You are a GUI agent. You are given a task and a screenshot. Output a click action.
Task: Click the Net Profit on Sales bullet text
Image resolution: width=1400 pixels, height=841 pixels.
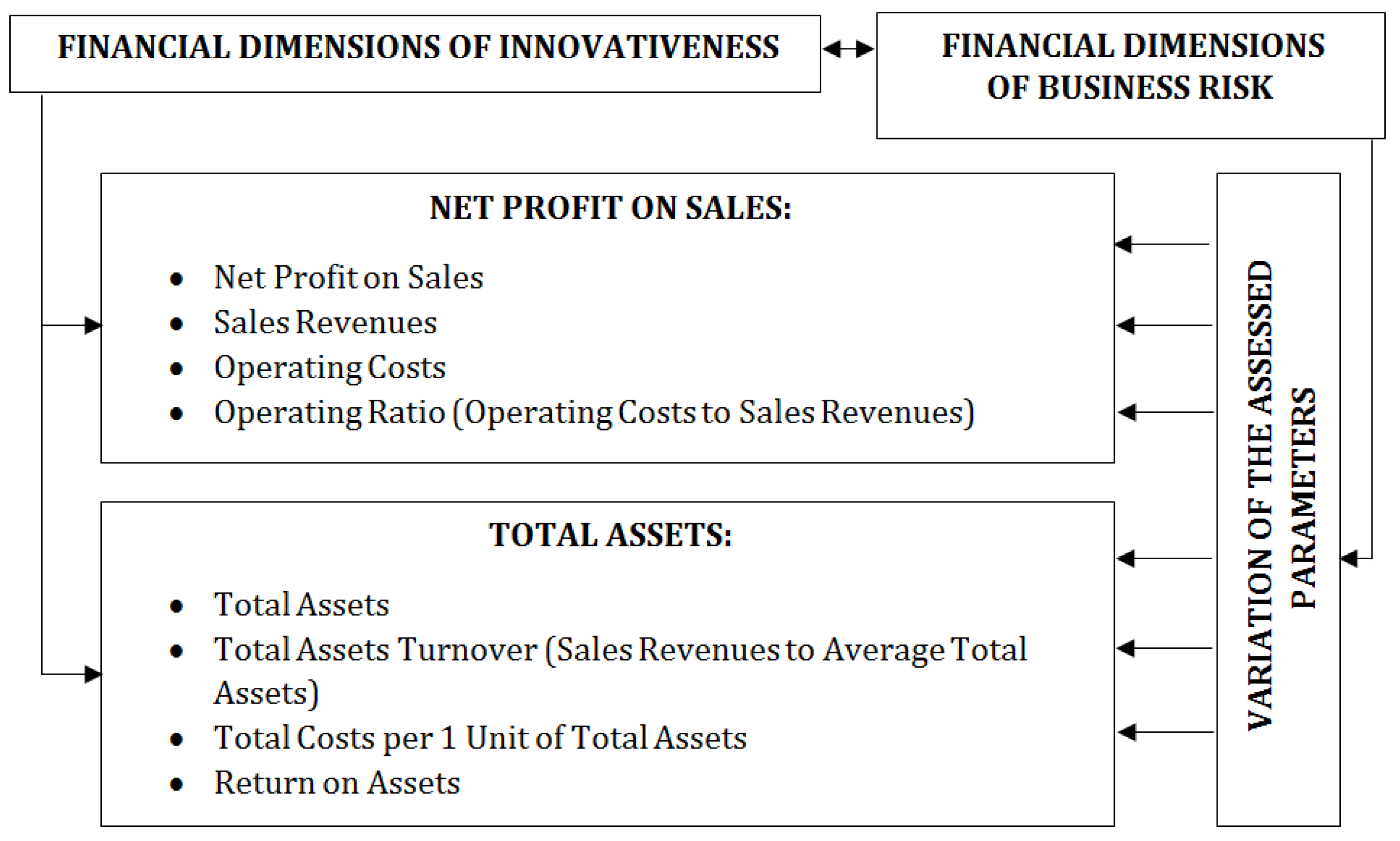click(x=348, y=278)
